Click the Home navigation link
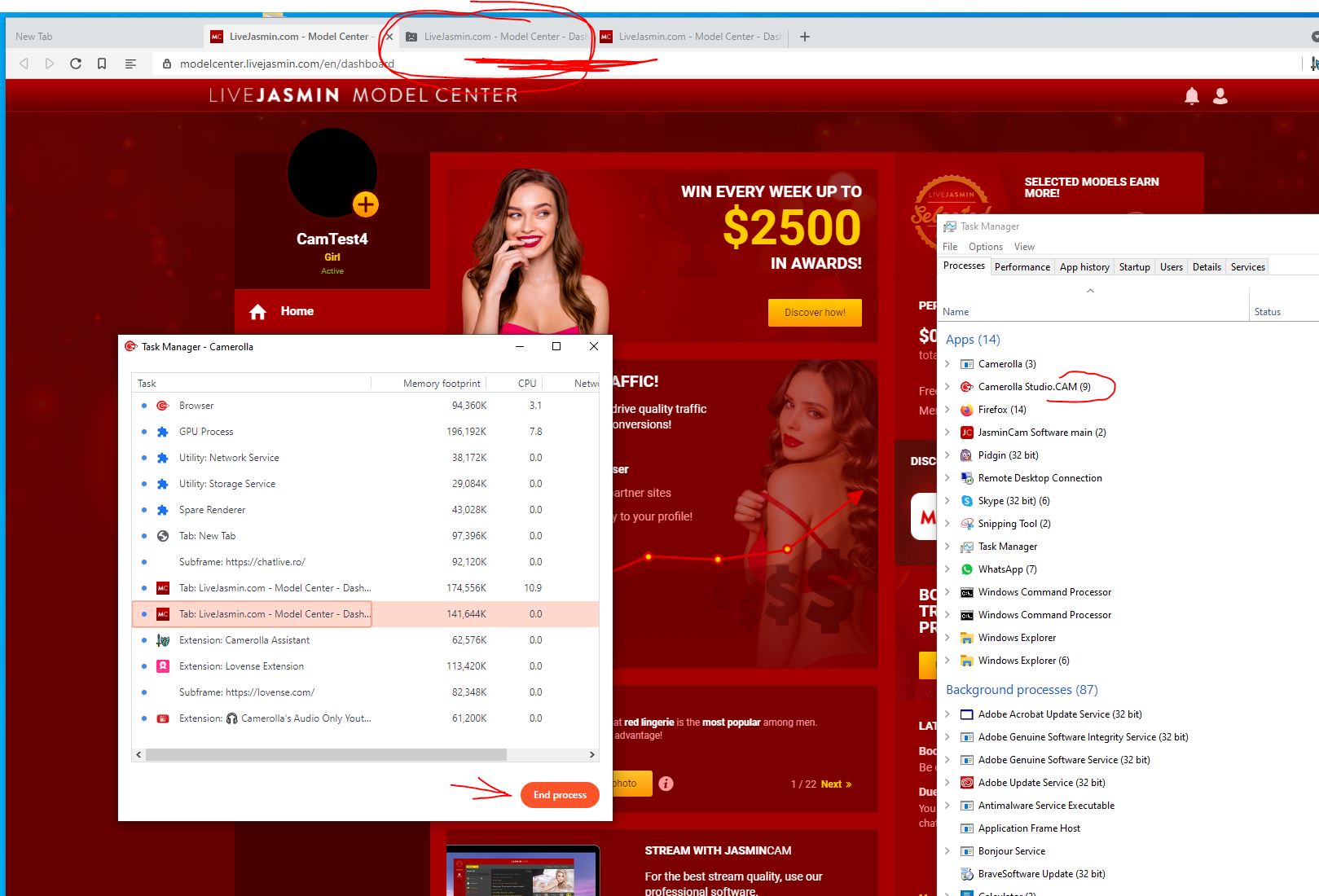The height and width of the screenshot is (896, 1319). 297,311
